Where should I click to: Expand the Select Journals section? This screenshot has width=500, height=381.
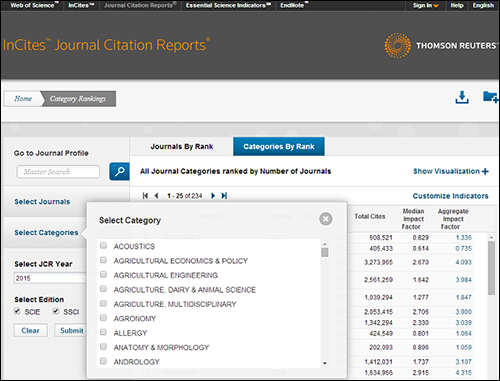pos(42,202)
